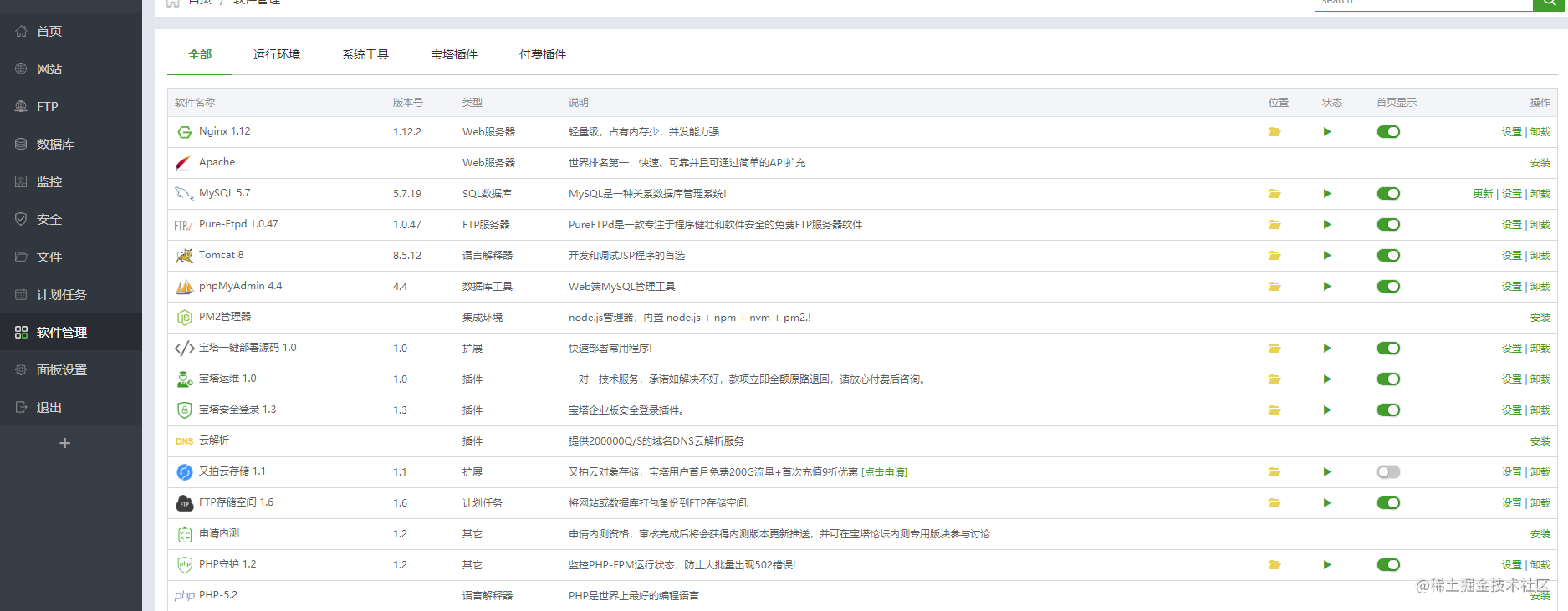
Task: Click the phpMyAdmin sailboat icon
Action: 184,287
